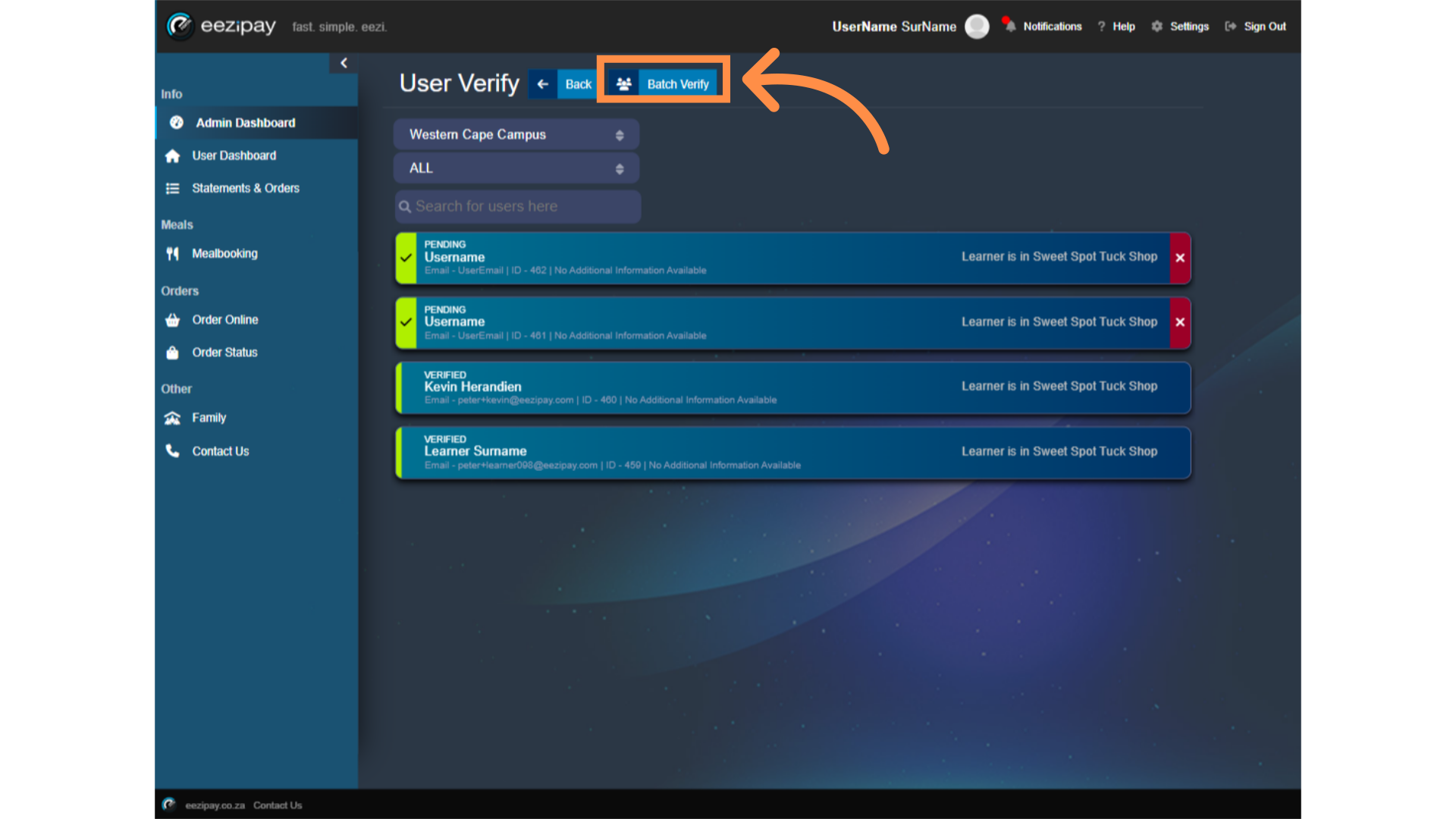Viewport: 1456px width, 819px height.
Task: Click the eezipay logo icon
Action: 180,26
